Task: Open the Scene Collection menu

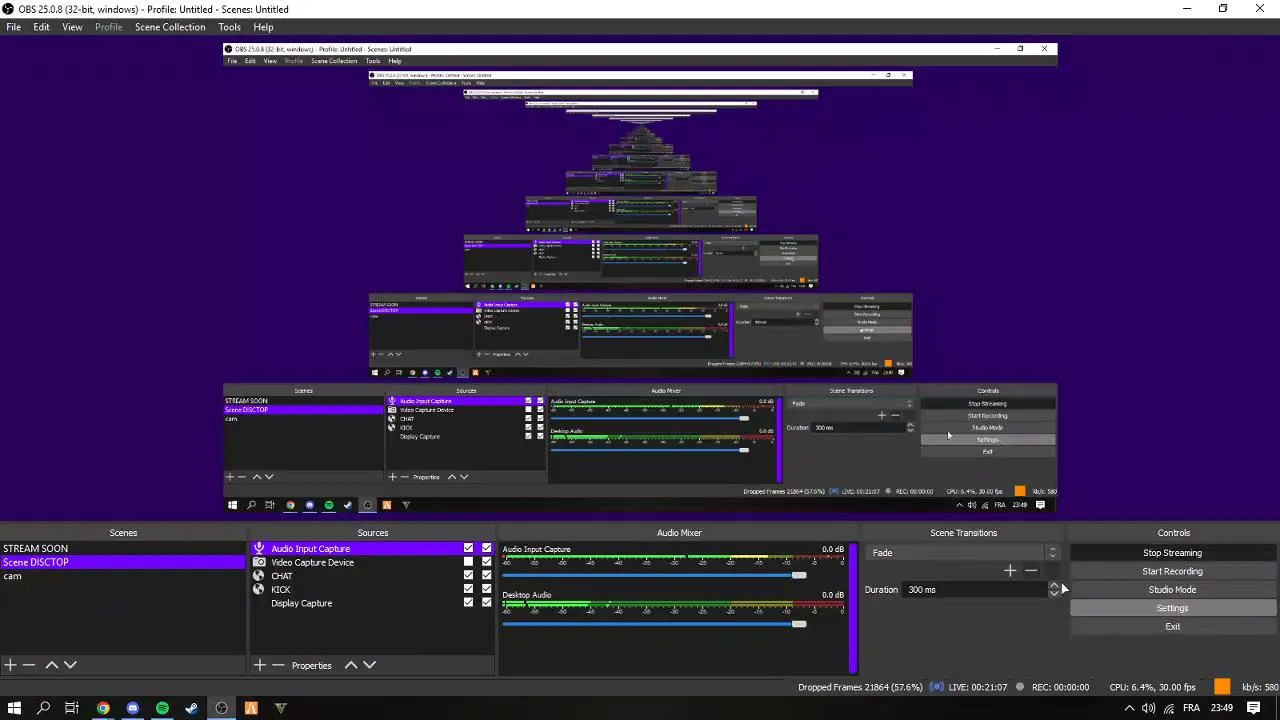Action: [170, 27]
